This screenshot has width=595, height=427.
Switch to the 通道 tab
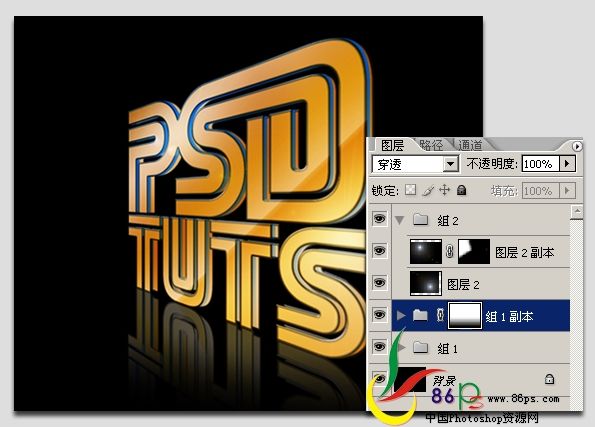coord(470,145)
